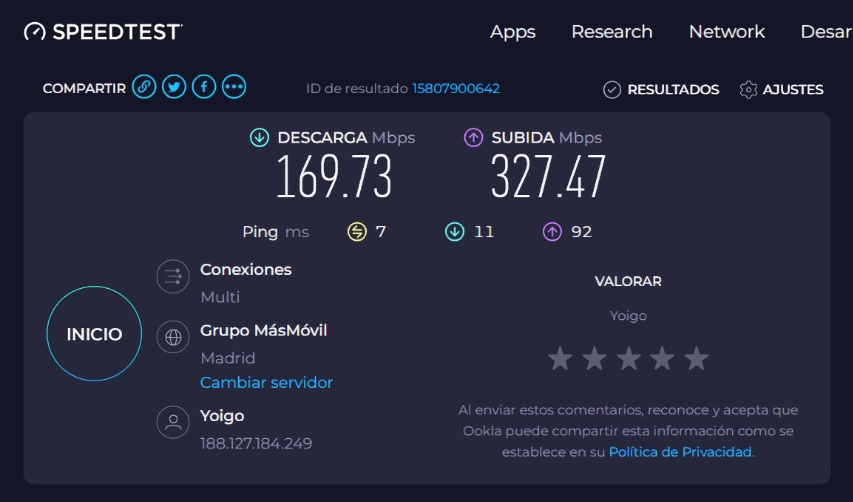Viewport: 853px width, 502px height.
Task: Copy the result link via chain icon
Action: pos(144,86)
